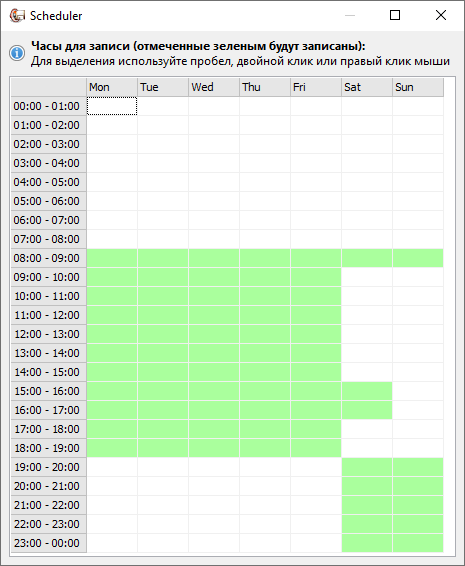Click the 19:00 - 20:00 row header

[48, 467]
